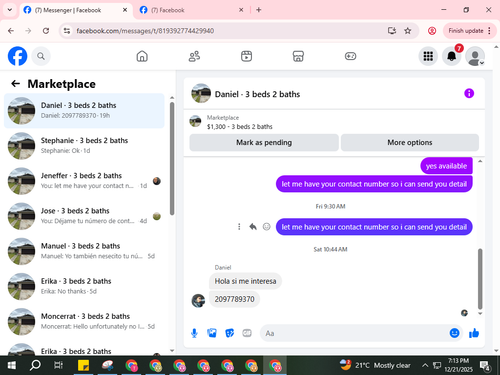Open Marketplace storefront icon

tap(298, 56)
